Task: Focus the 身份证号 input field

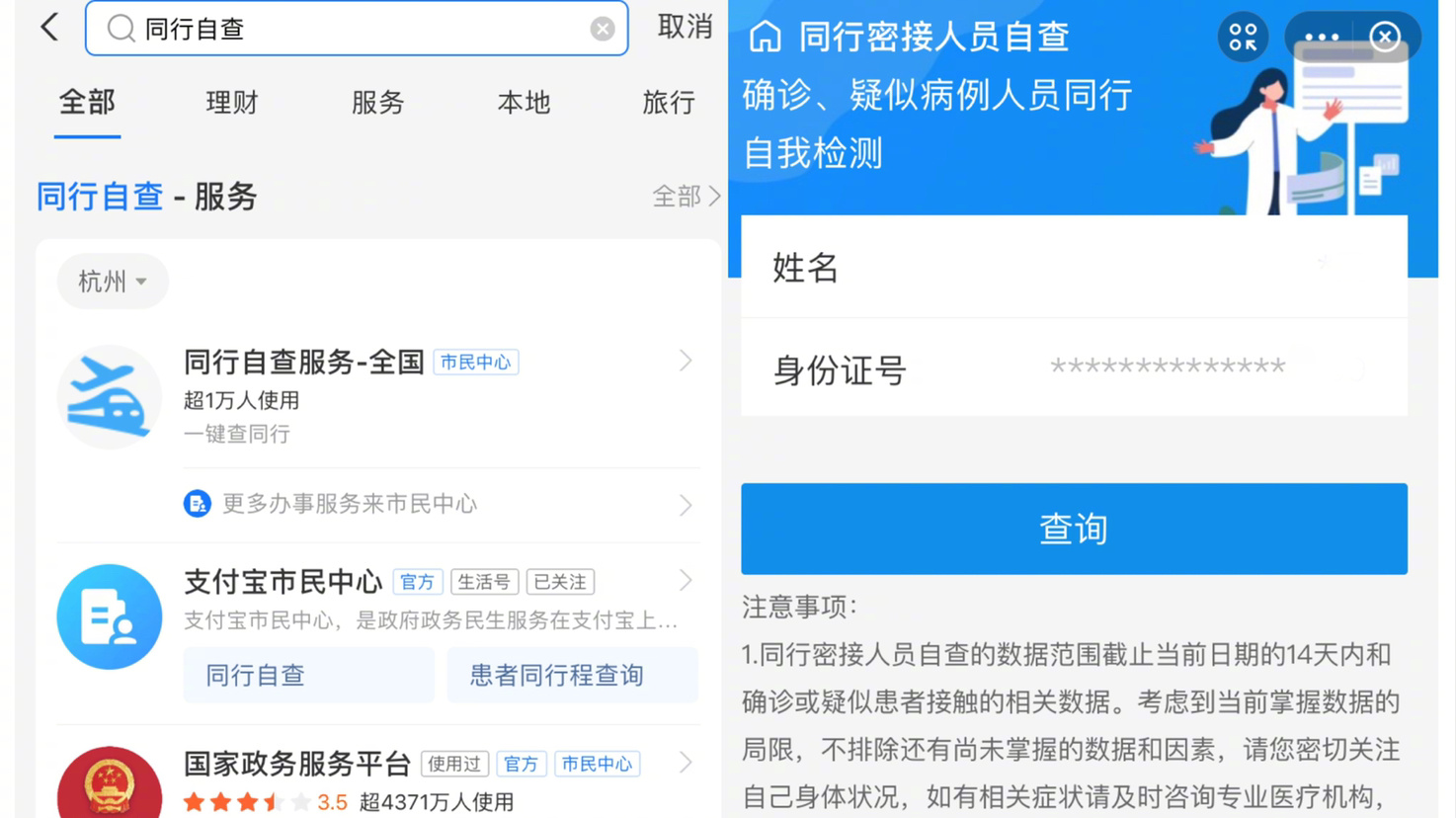Action: (1074, 369)
